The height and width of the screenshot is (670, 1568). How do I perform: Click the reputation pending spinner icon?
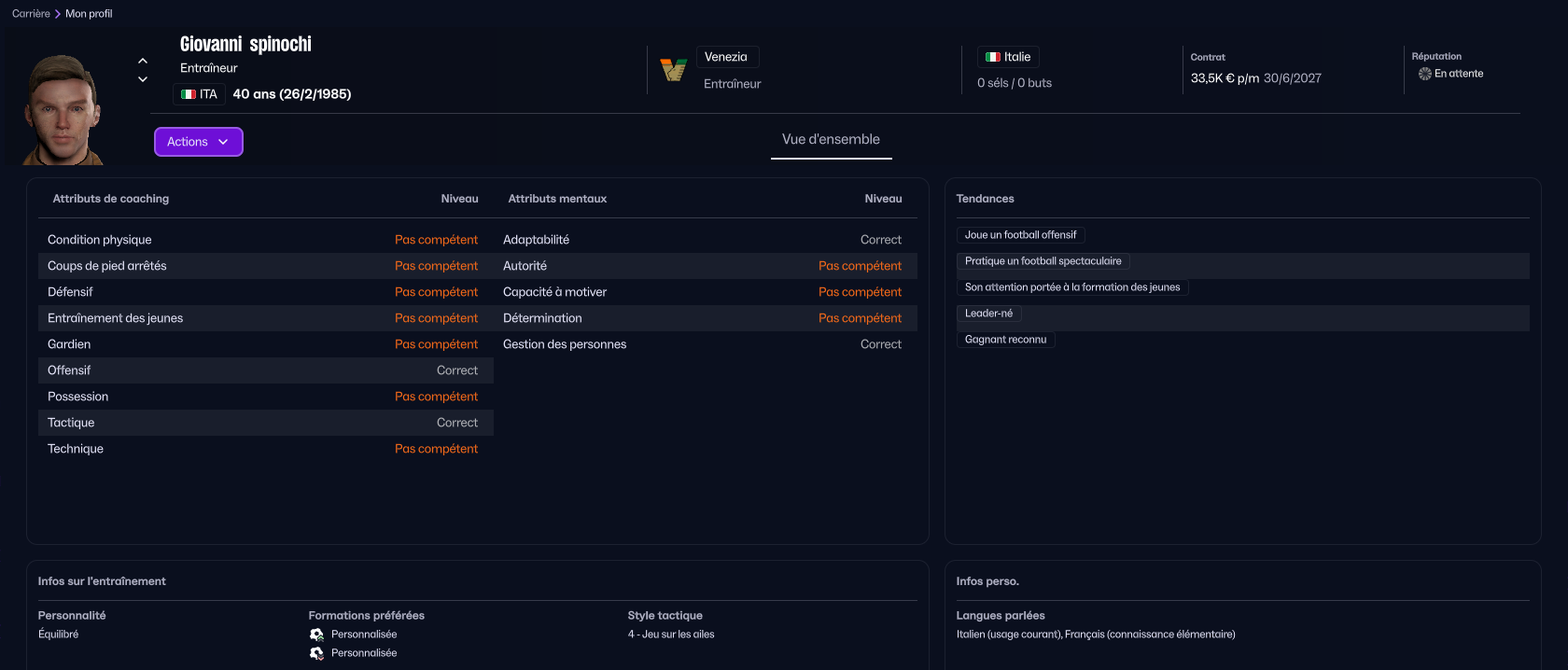coord(1424,74)
